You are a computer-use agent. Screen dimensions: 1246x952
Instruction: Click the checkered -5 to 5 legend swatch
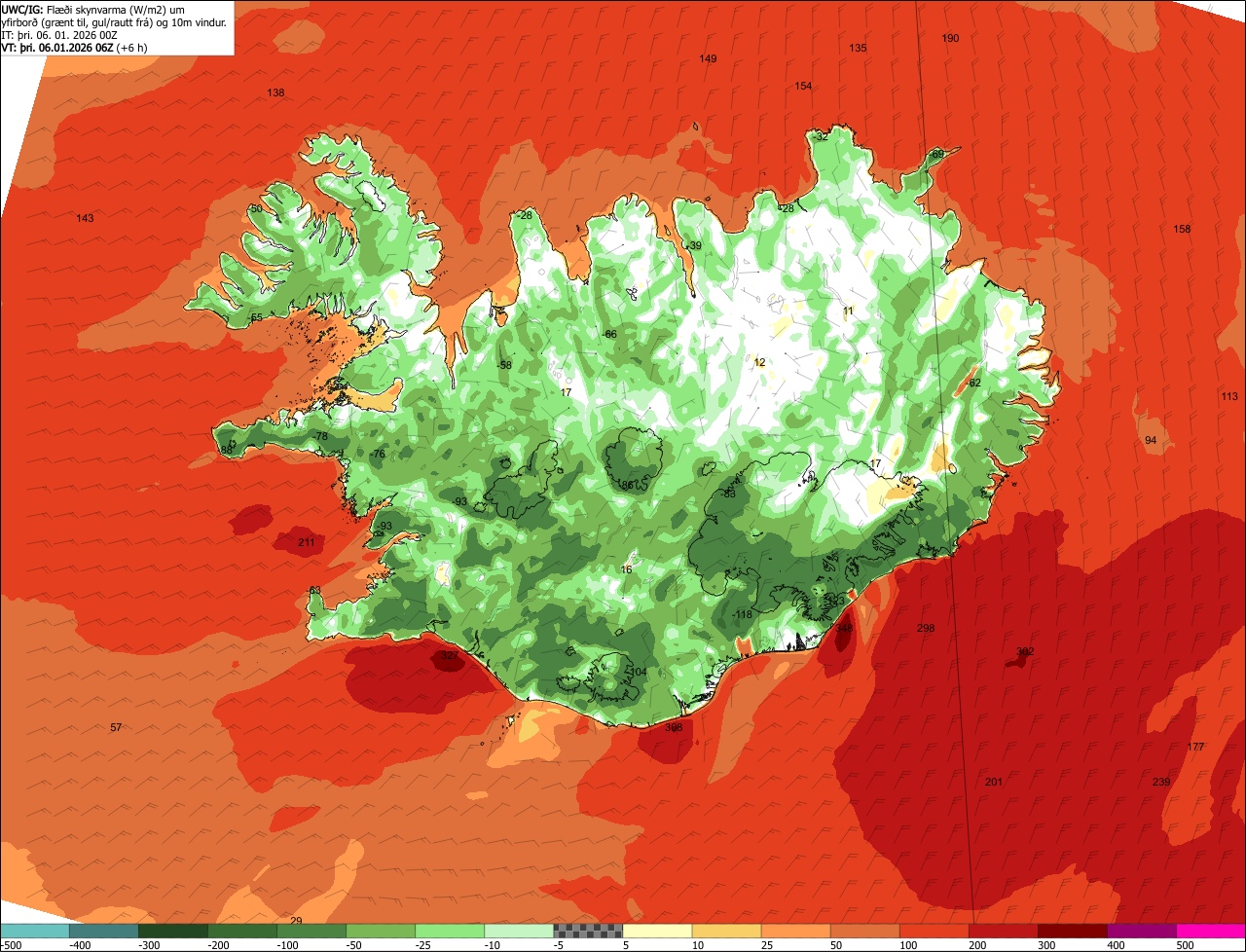[588, 932]
